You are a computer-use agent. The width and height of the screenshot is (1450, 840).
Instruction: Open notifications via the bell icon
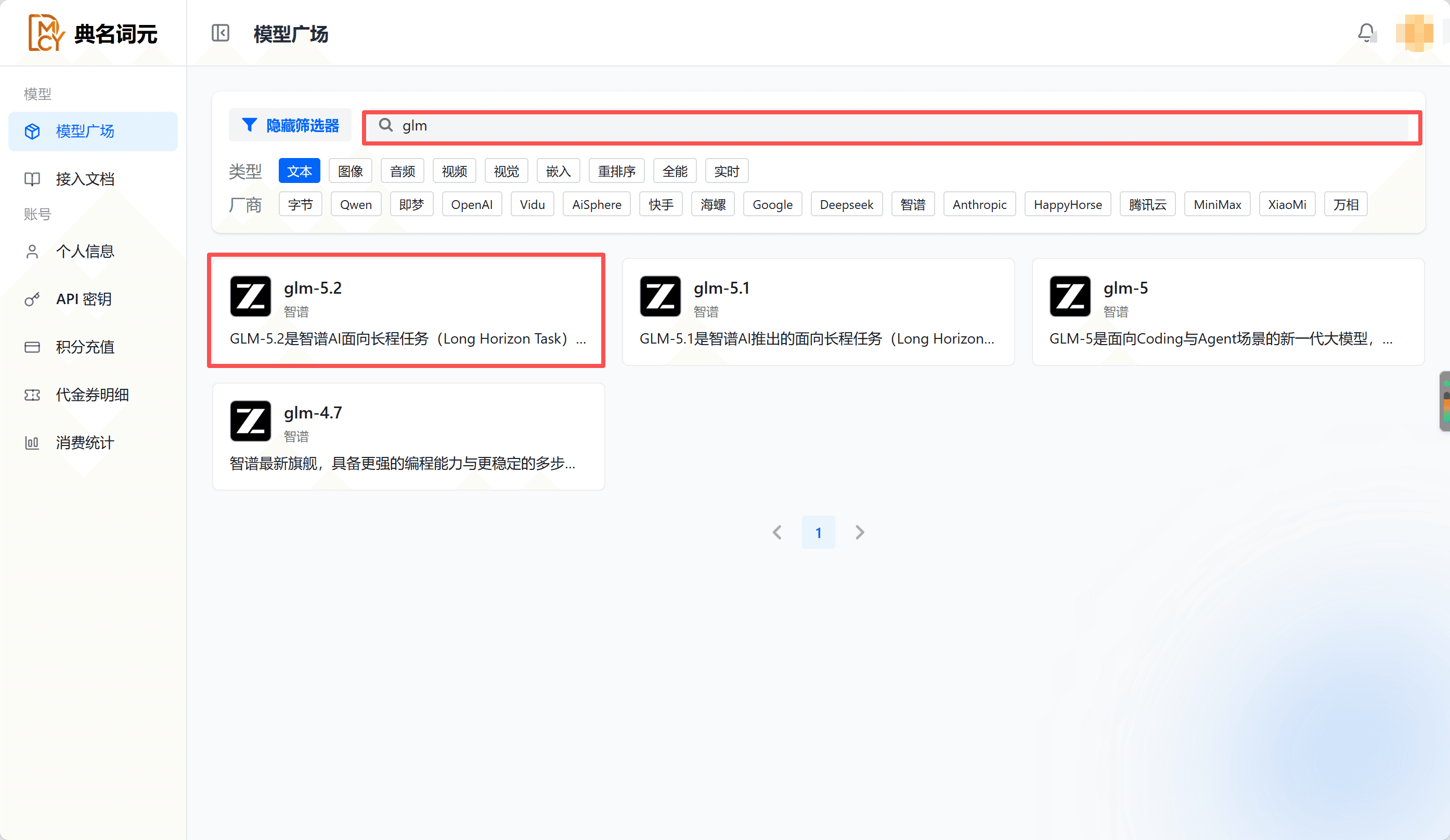pos(1366,33)
